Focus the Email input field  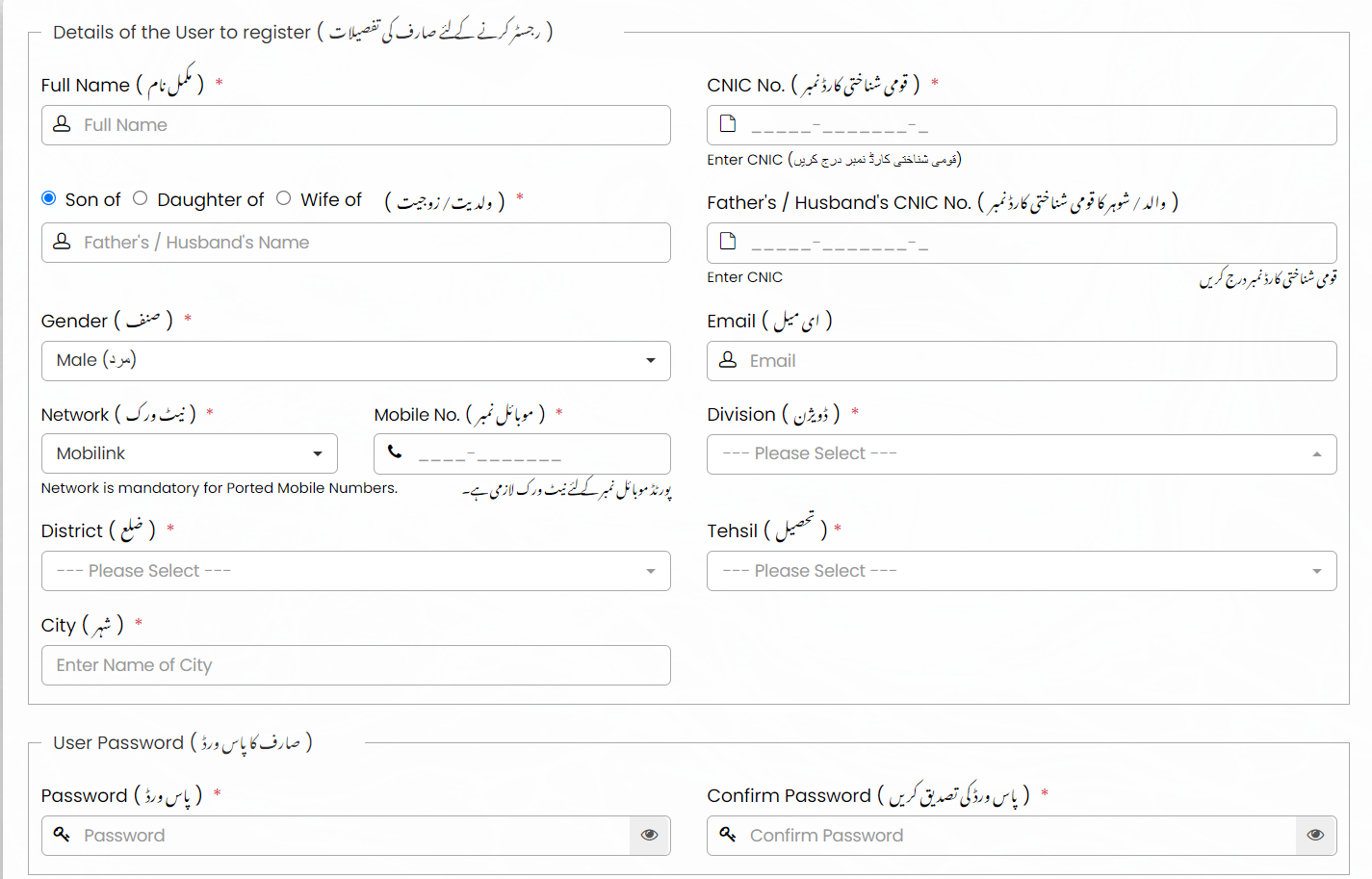[x=1022, y=361]
